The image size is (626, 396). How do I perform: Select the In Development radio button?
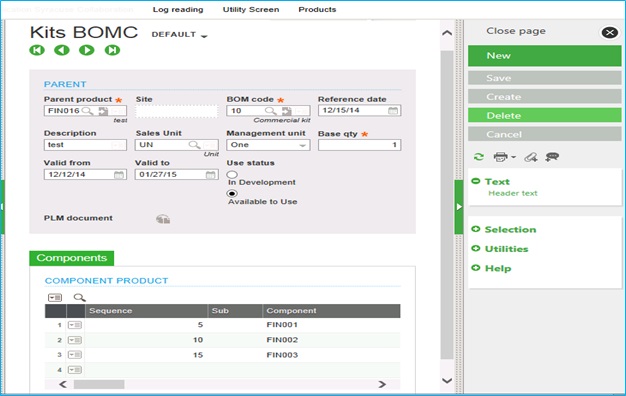pos(232,174)
